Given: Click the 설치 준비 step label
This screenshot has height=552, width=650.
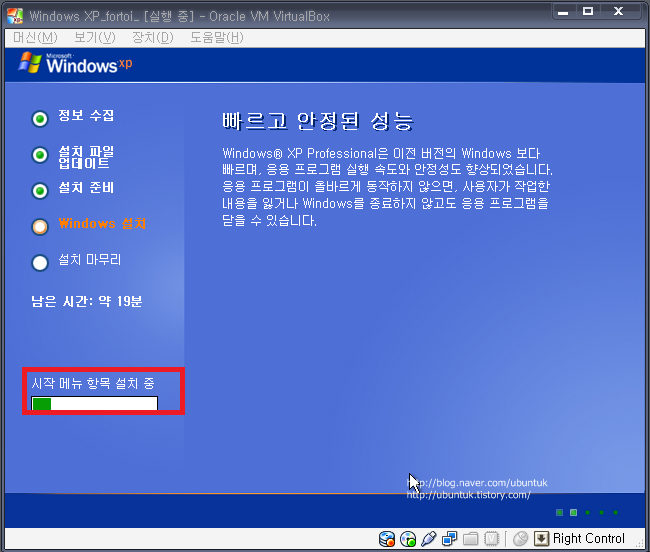Looking at the screenshot, I should [86, 188].
